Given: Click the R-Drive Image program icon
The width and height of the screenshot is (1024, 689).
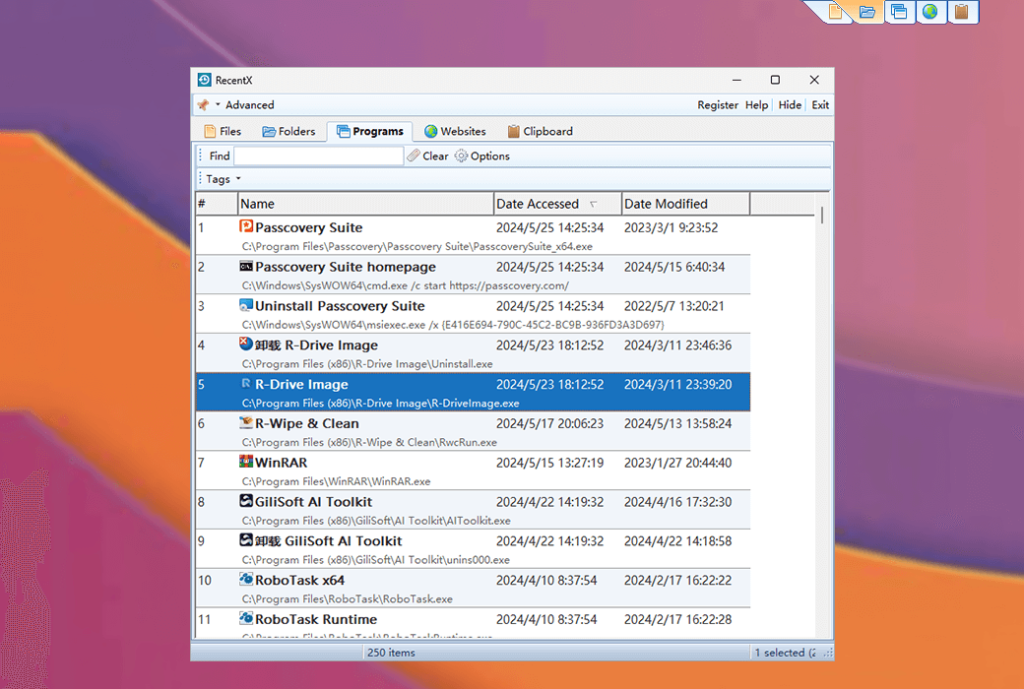Looking at the screenshot, I should pyautogui.click(x=246, y=383).
